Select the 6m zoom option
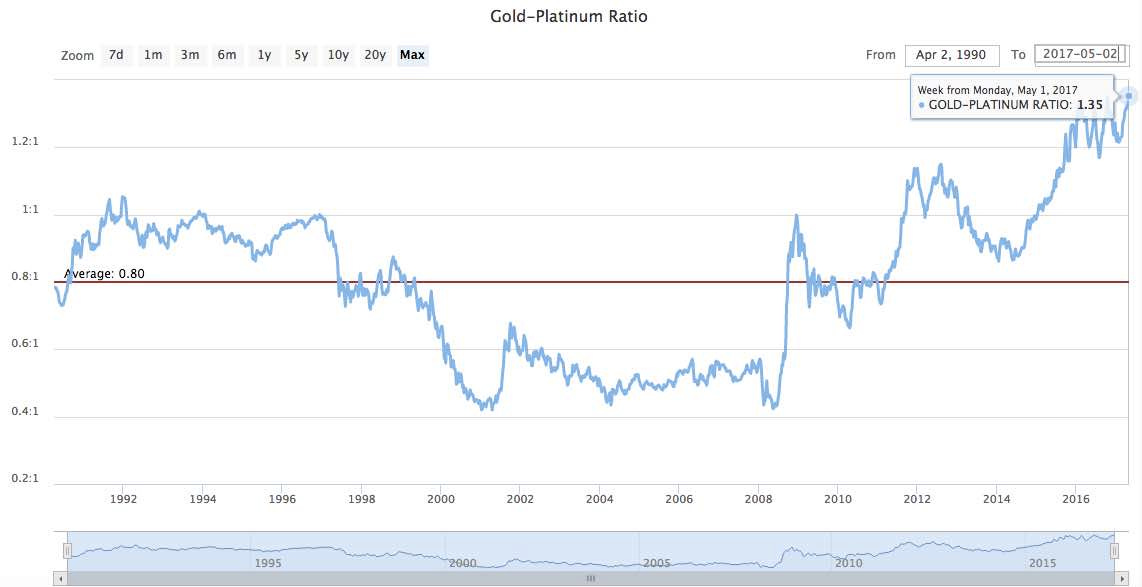Viewport: 1142px width, 587px height. 227,55
